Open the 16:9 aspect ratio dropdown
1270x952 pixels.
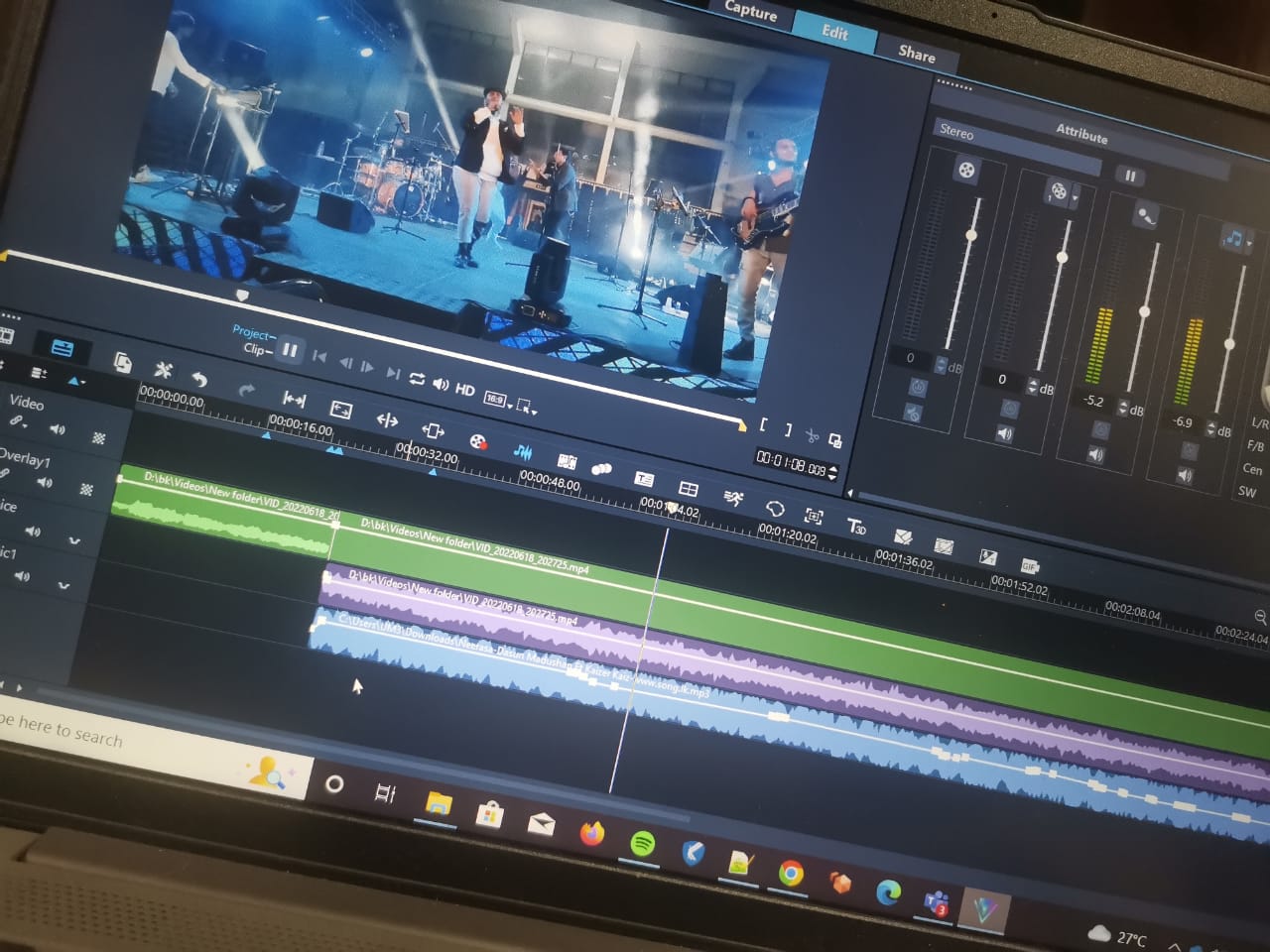(497, 399)
